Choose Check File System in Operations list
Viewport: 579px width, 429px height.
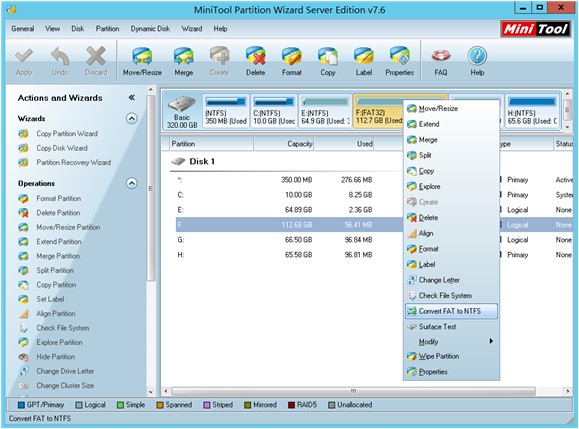[x=62, y=328]
